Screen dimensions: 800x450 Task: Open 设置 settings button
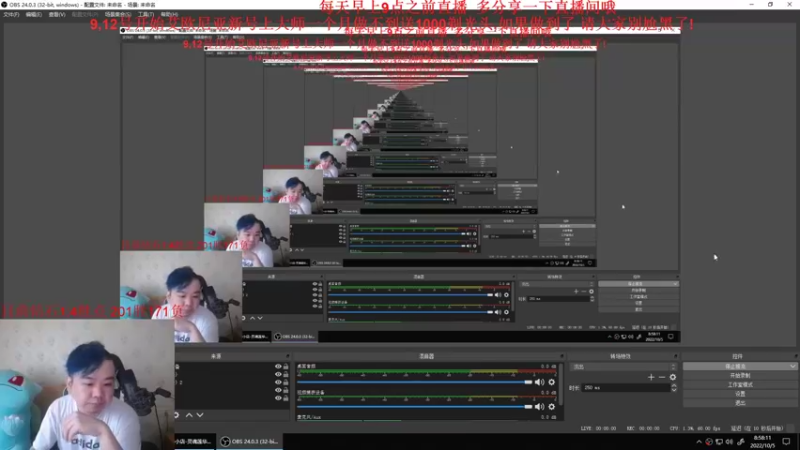pyautogui.click(x=740, y=394)
